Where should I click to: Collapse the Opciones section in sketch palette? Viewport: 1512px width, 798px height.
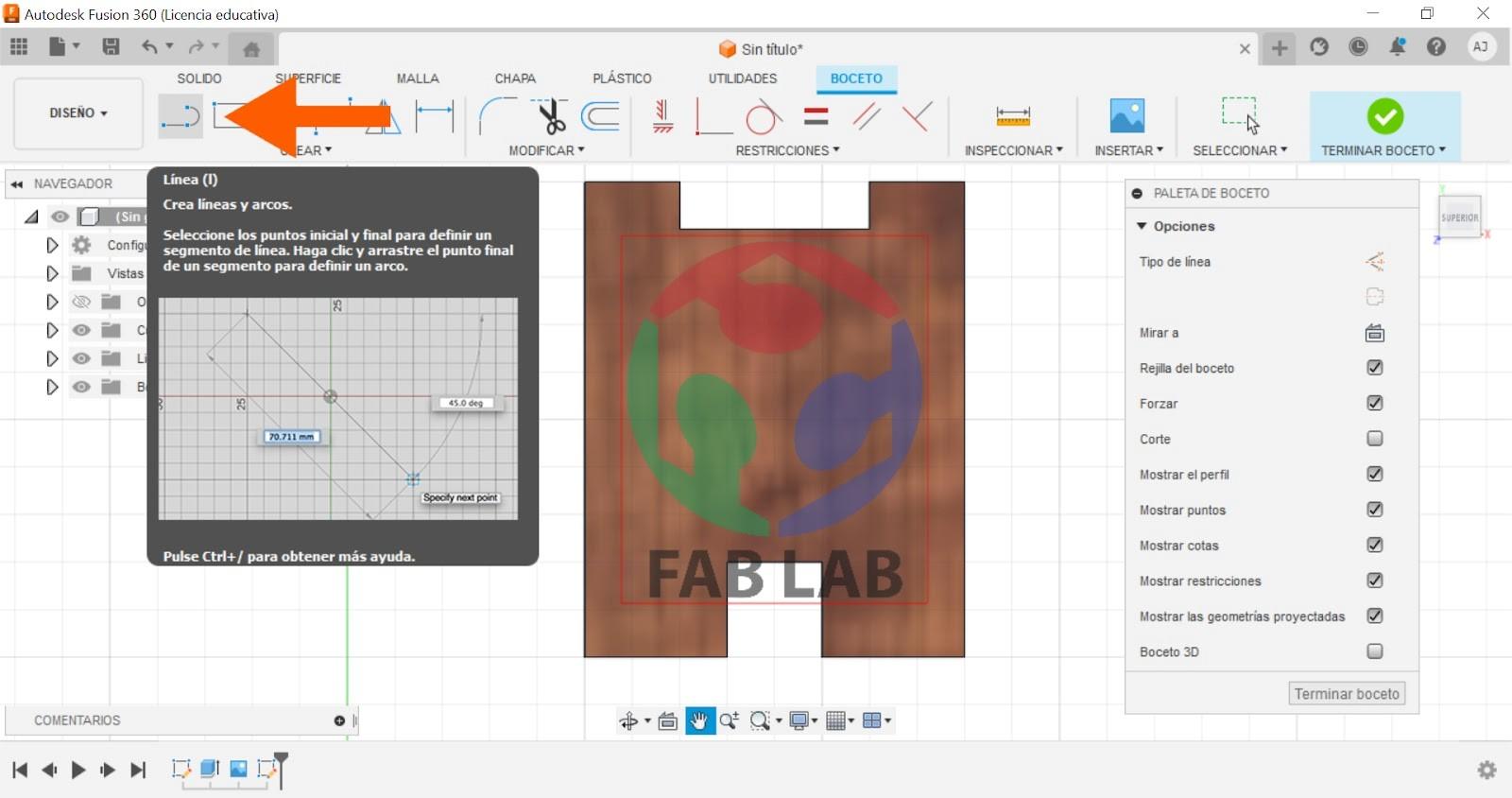point(1142,226)
